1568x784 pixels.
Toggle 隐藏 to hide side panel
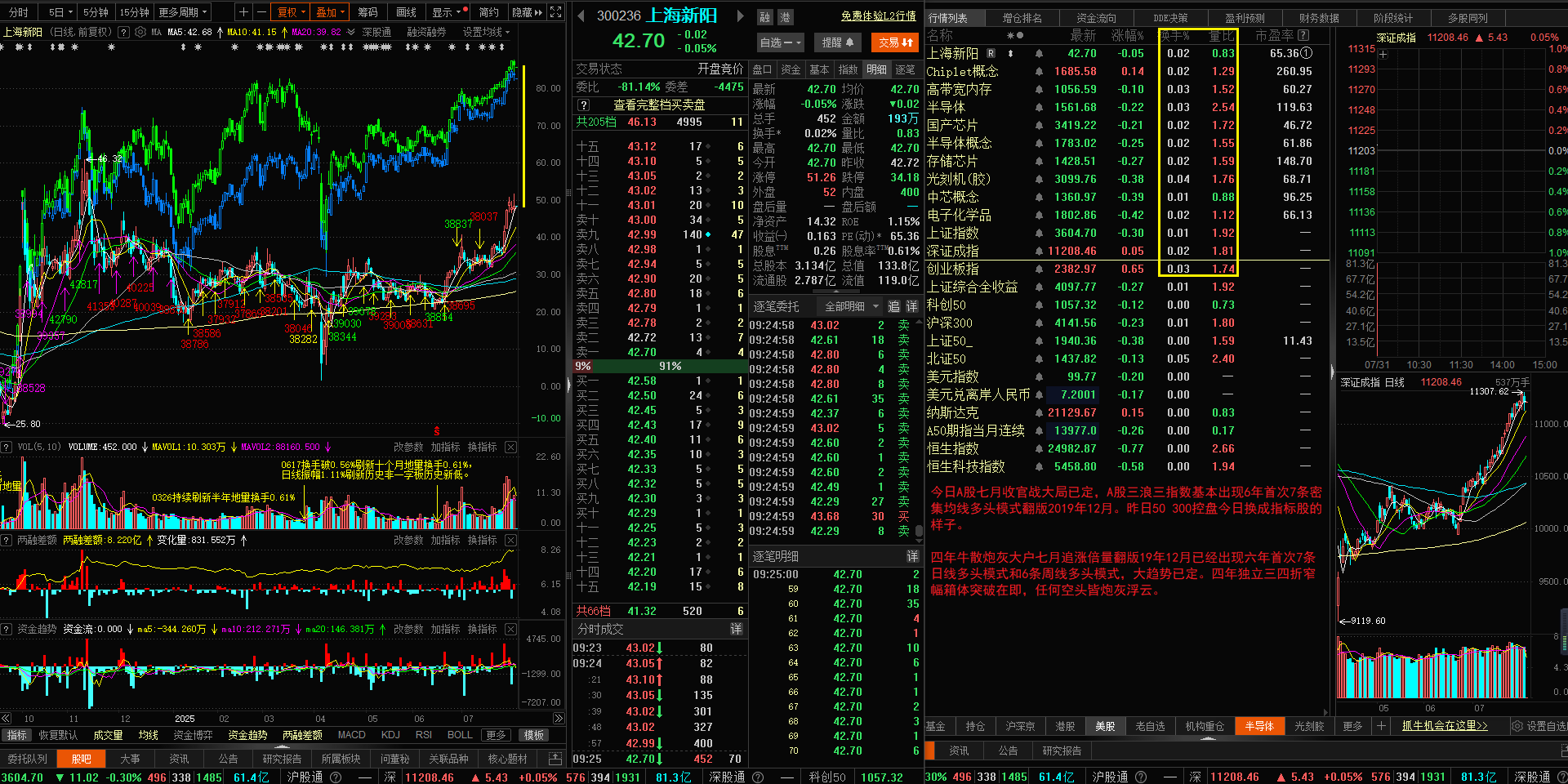(x=527, y=11)
